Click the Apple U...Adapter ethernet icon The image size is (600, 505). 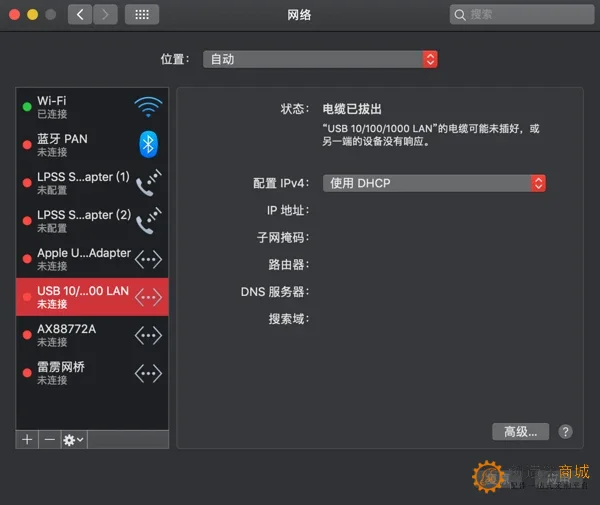[x=148, y=259]
